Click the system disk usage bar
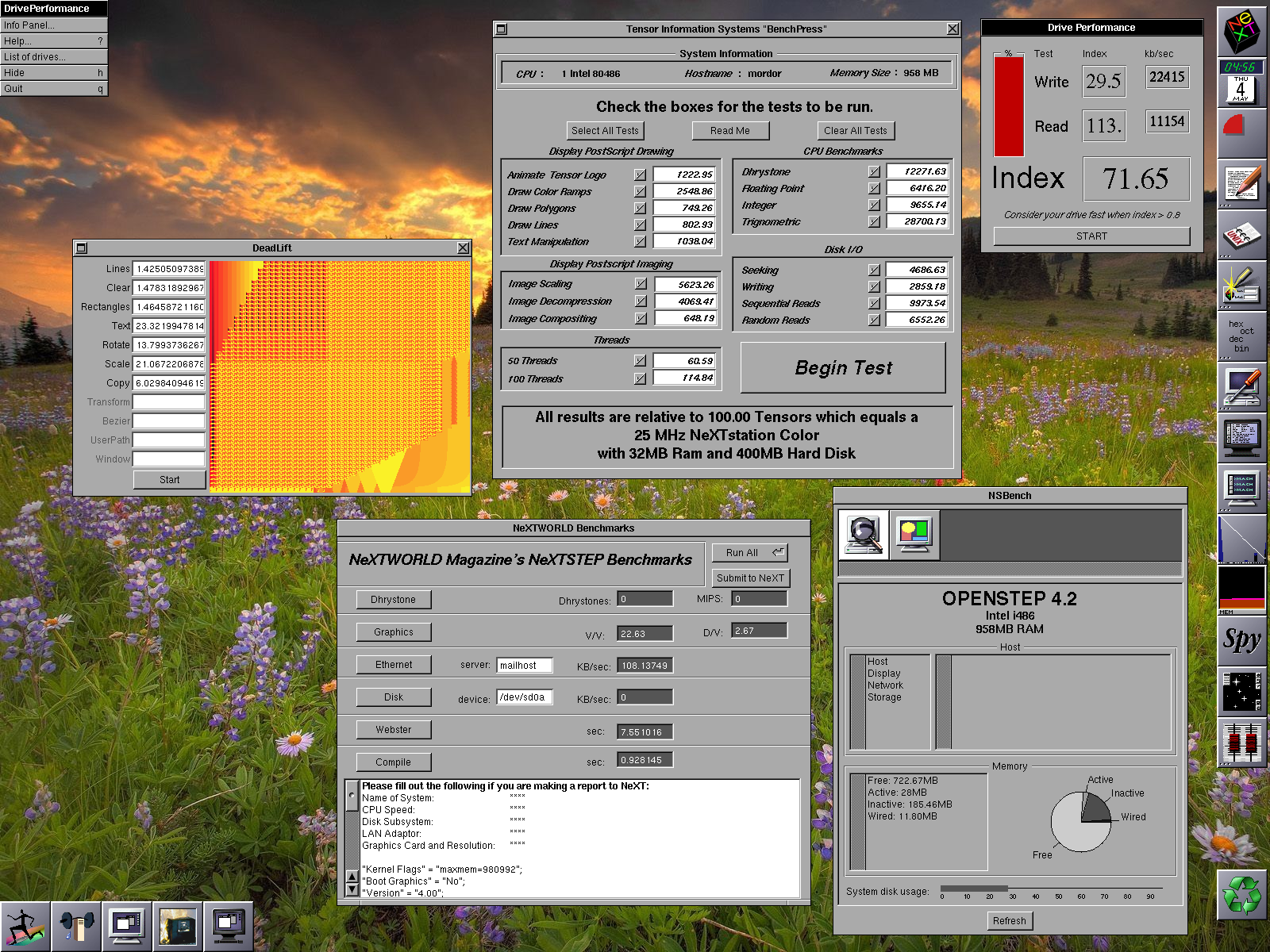The height and width of the screenshot is (952, 1270). (x=973, y=889)
